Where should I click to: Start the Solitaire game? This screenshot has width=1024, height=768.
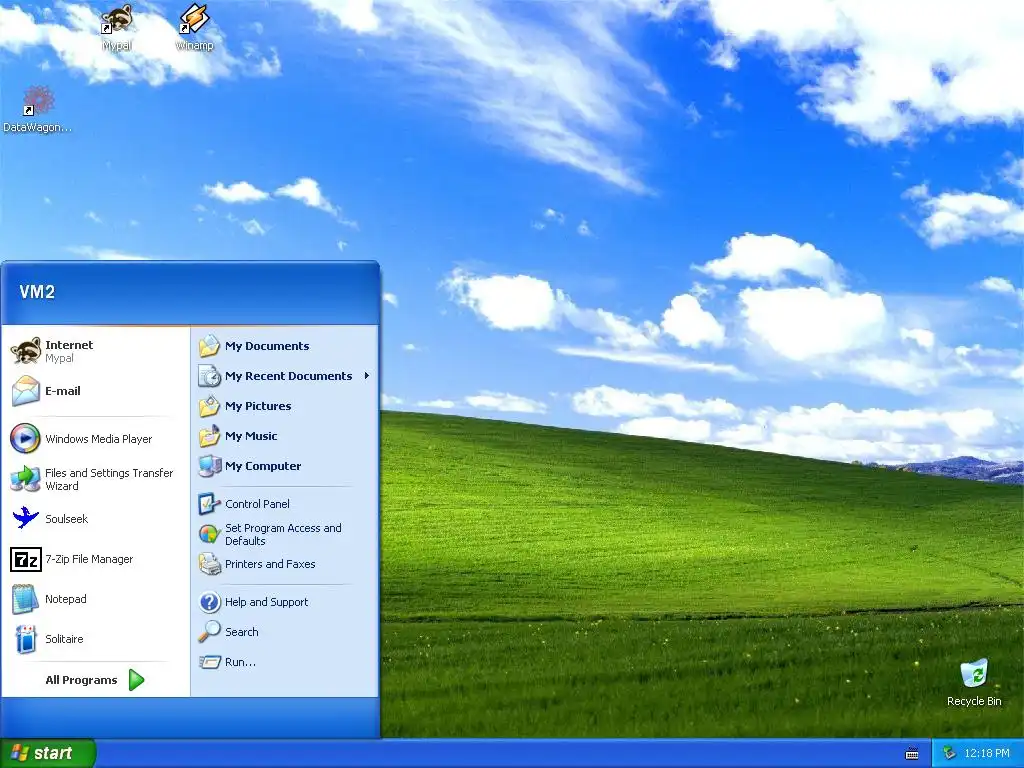[x=95, y=639]
